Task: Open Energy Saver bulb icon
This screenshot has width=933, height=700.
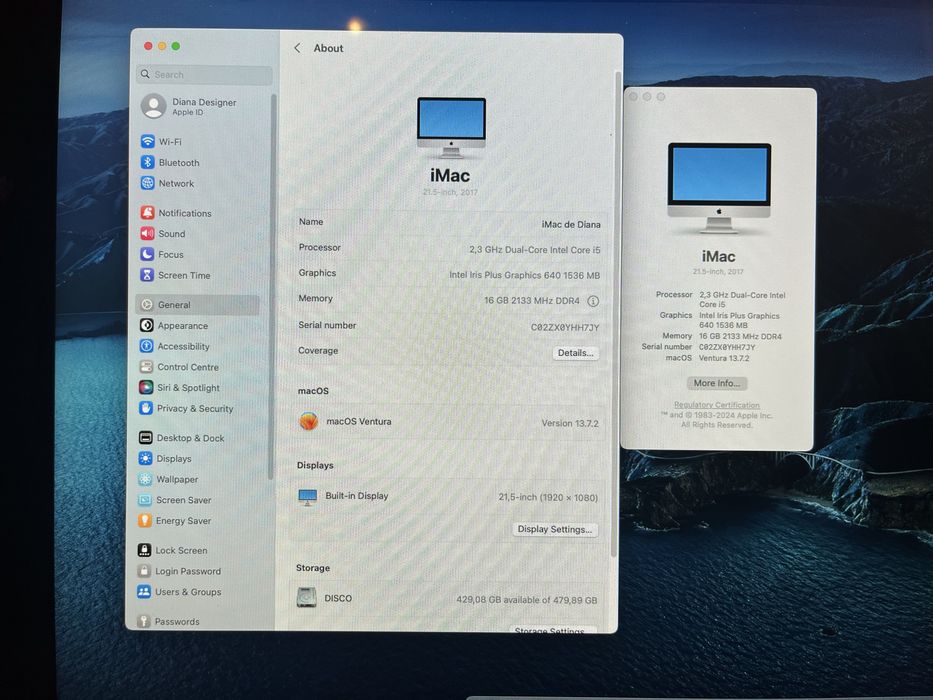Action: pos(145,520)
